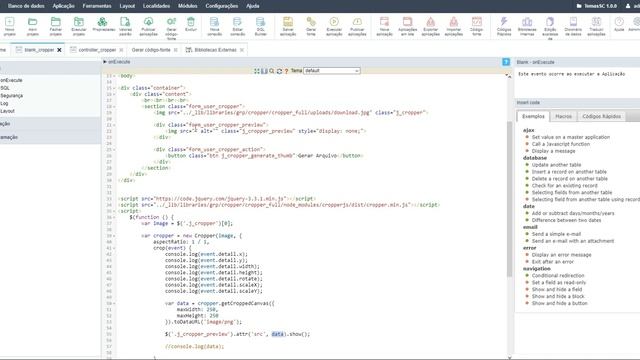The image size is (640, 360).
Task: Switch to Bibliotecas Externas tab
Action: (215, 50)
